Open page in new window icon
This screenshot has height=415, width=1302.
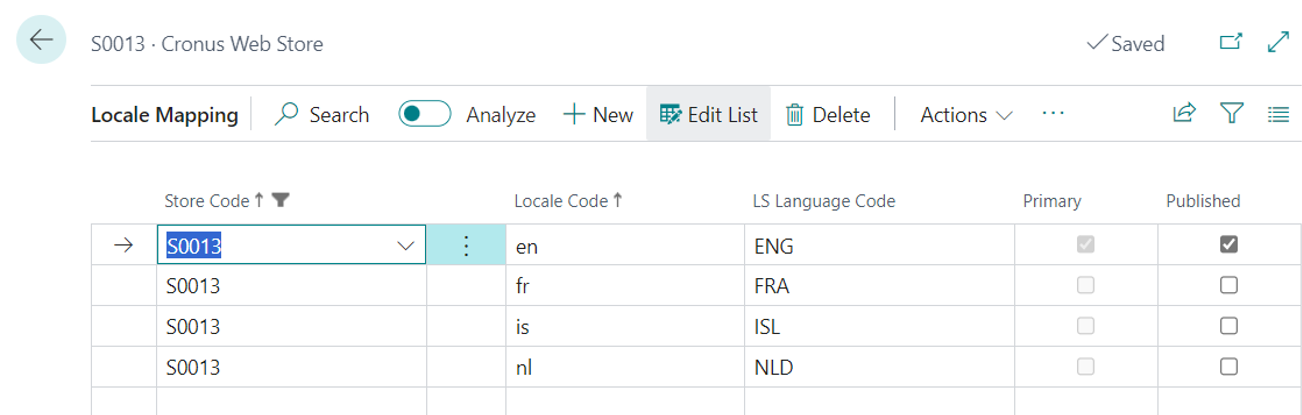1230,43
